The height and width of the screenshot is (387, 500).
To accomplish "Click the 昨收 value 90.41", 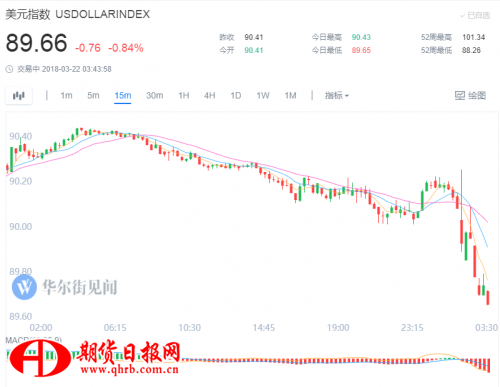I will pyautogui.click(x=254, y=37).
